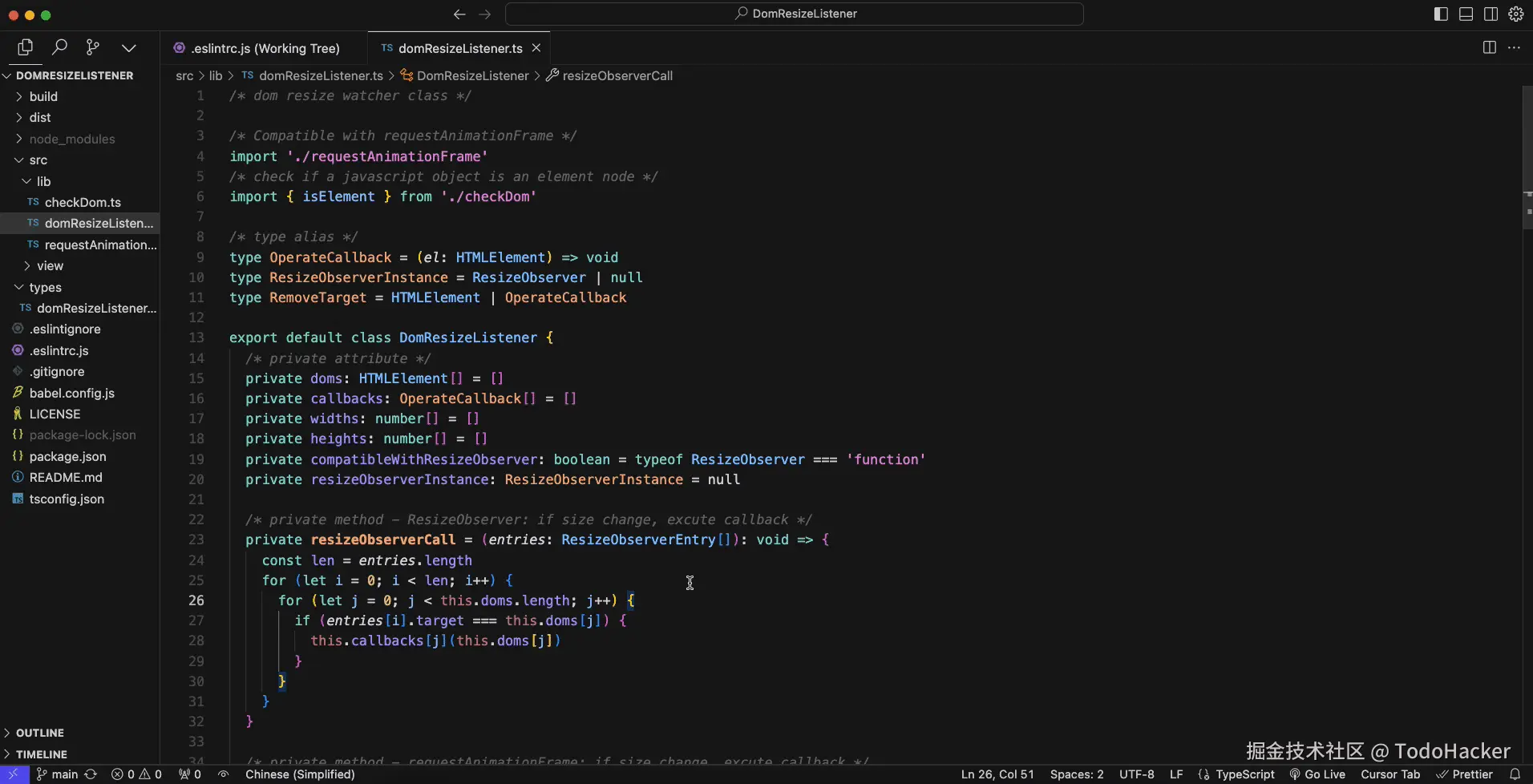Collapse the lib folder
This screenshot has width=1533, height=784.
point(79,181)
